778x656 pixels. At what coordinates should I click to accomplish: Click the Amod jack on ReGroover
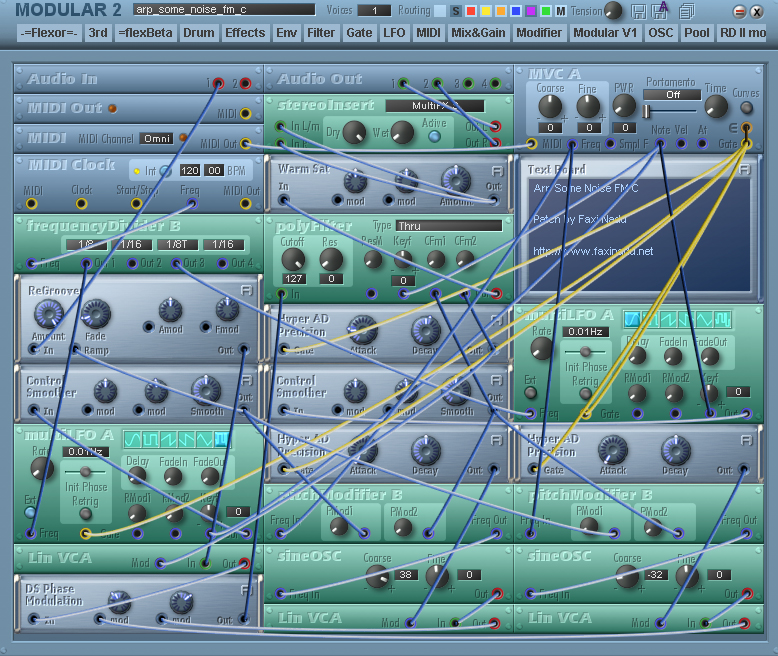pyautogui.click(x=148, y=327)
